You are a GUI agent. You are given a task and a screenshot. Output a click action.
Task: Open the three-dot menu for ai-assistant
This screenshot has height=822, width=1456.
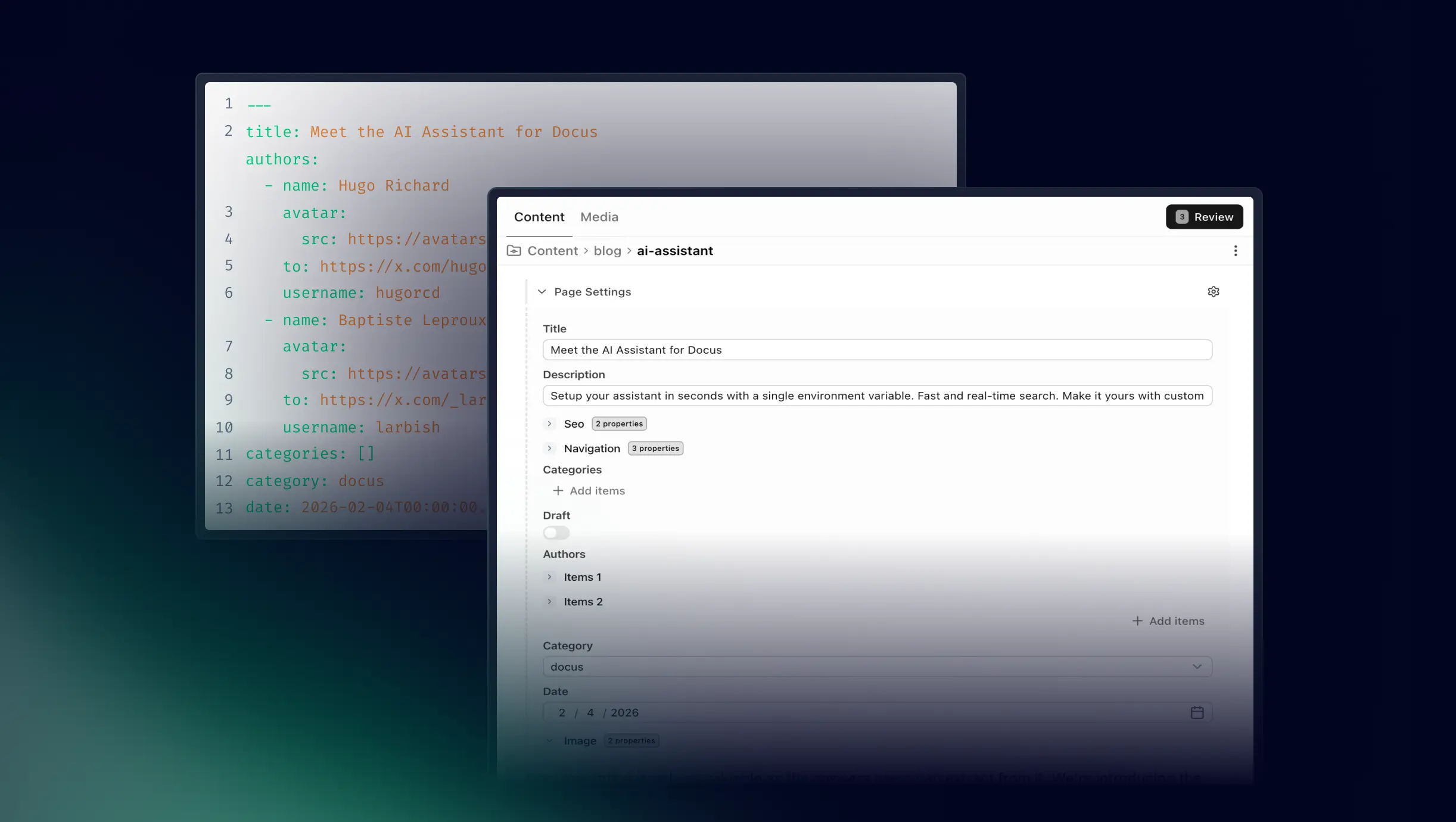(1236, 250)
